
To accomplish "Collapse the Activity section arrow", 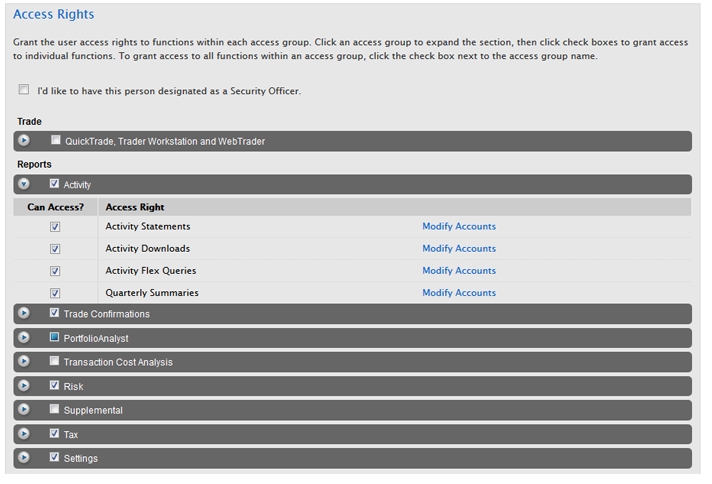I will (24, 185).
